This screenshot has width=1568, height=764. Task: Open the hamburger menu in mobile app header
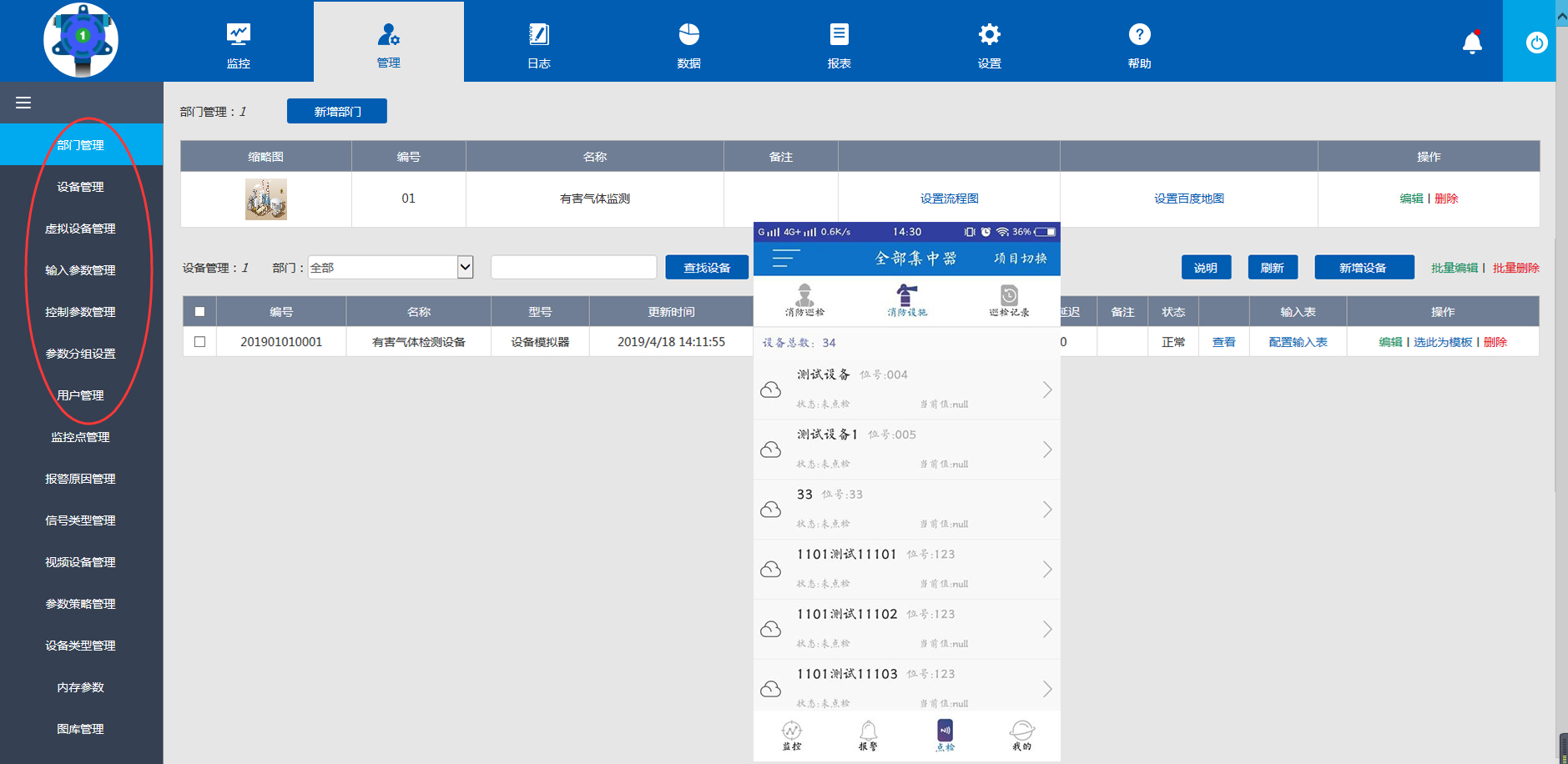pos(784,259)
